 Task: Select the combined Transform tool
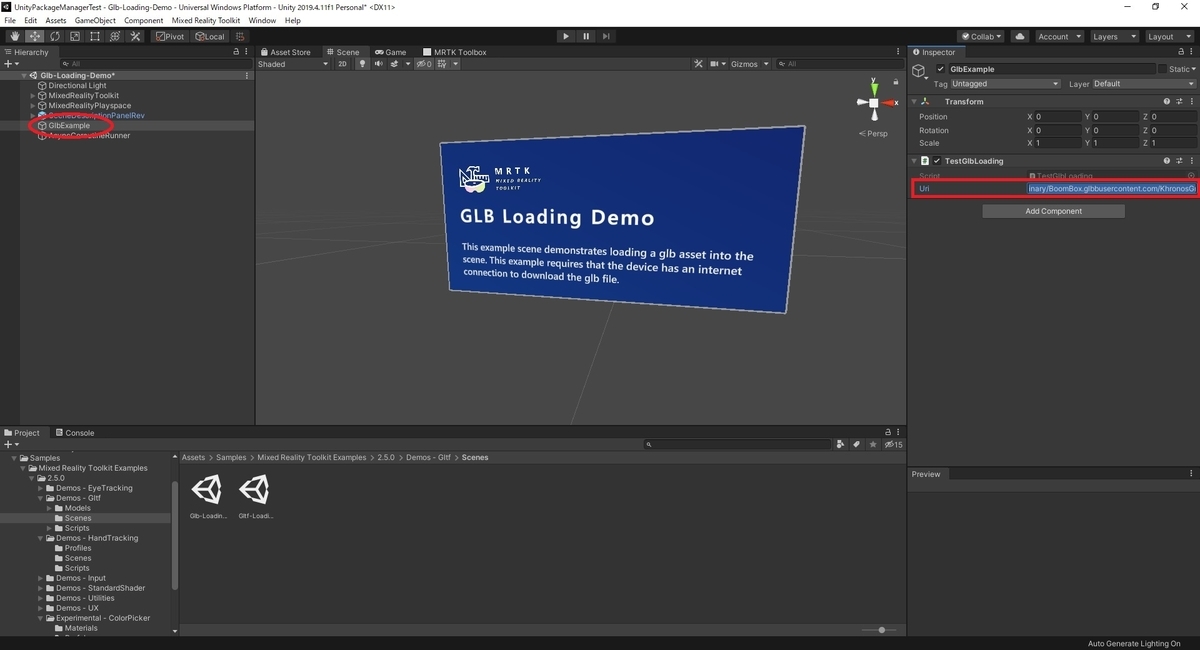click(115, 37)
